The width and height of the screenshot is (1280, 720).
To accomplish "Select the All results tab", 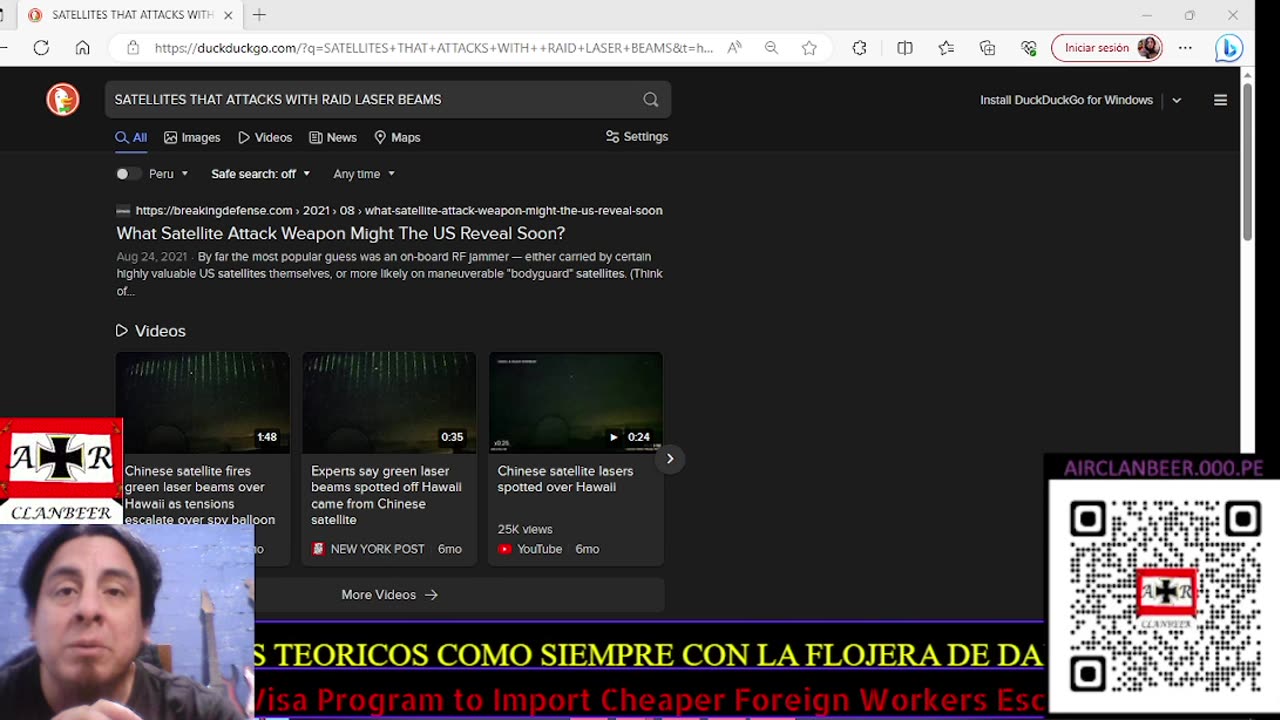I will click(x=131, y=138).
